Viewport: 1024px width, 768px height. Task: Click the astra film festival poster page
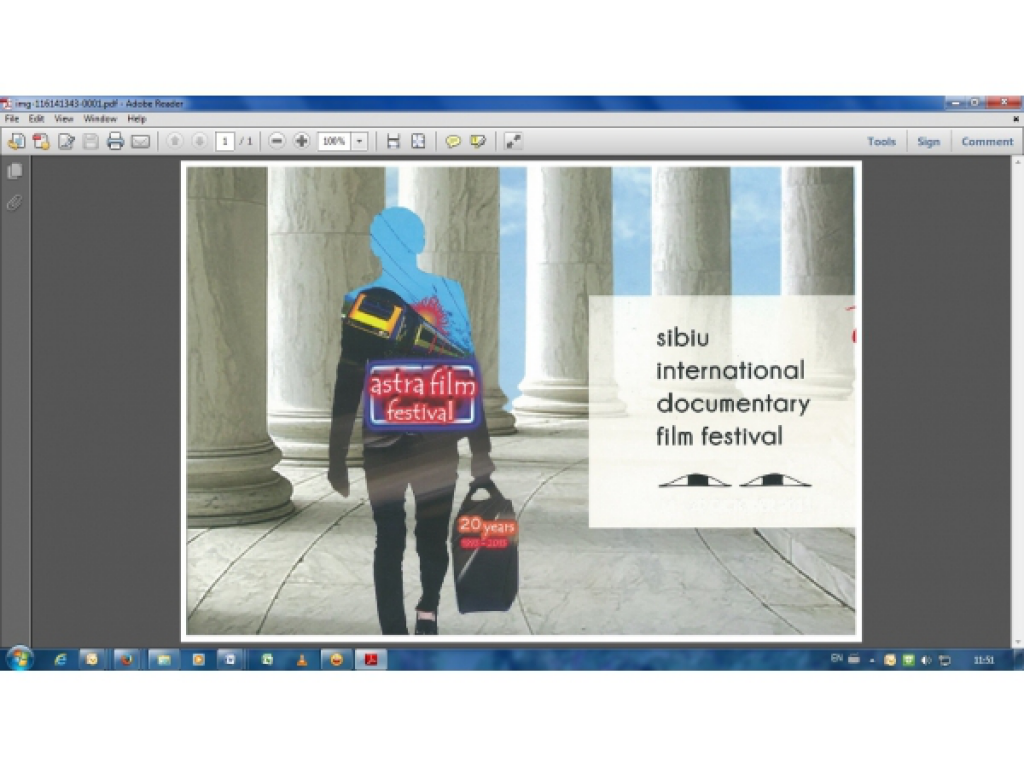(x=520, y=400)
